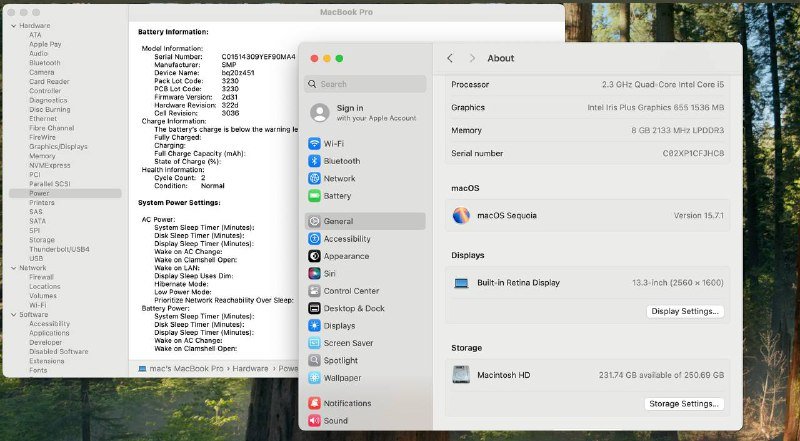Open the Appearance icon
This screenshot has height=441, width=800.
(314, 256)
